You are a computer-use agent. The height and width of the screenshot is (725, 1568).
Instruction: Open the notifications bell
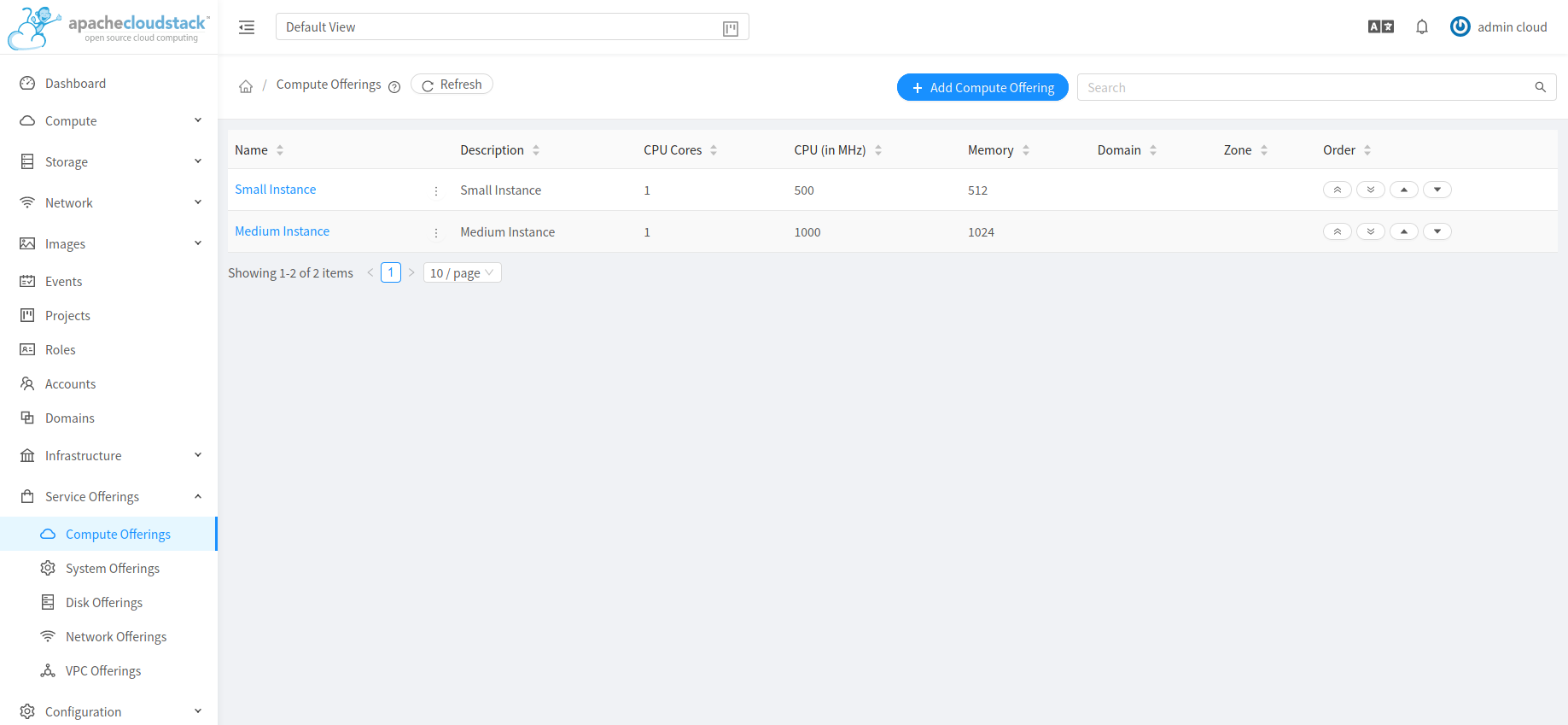pos(1421,27)
